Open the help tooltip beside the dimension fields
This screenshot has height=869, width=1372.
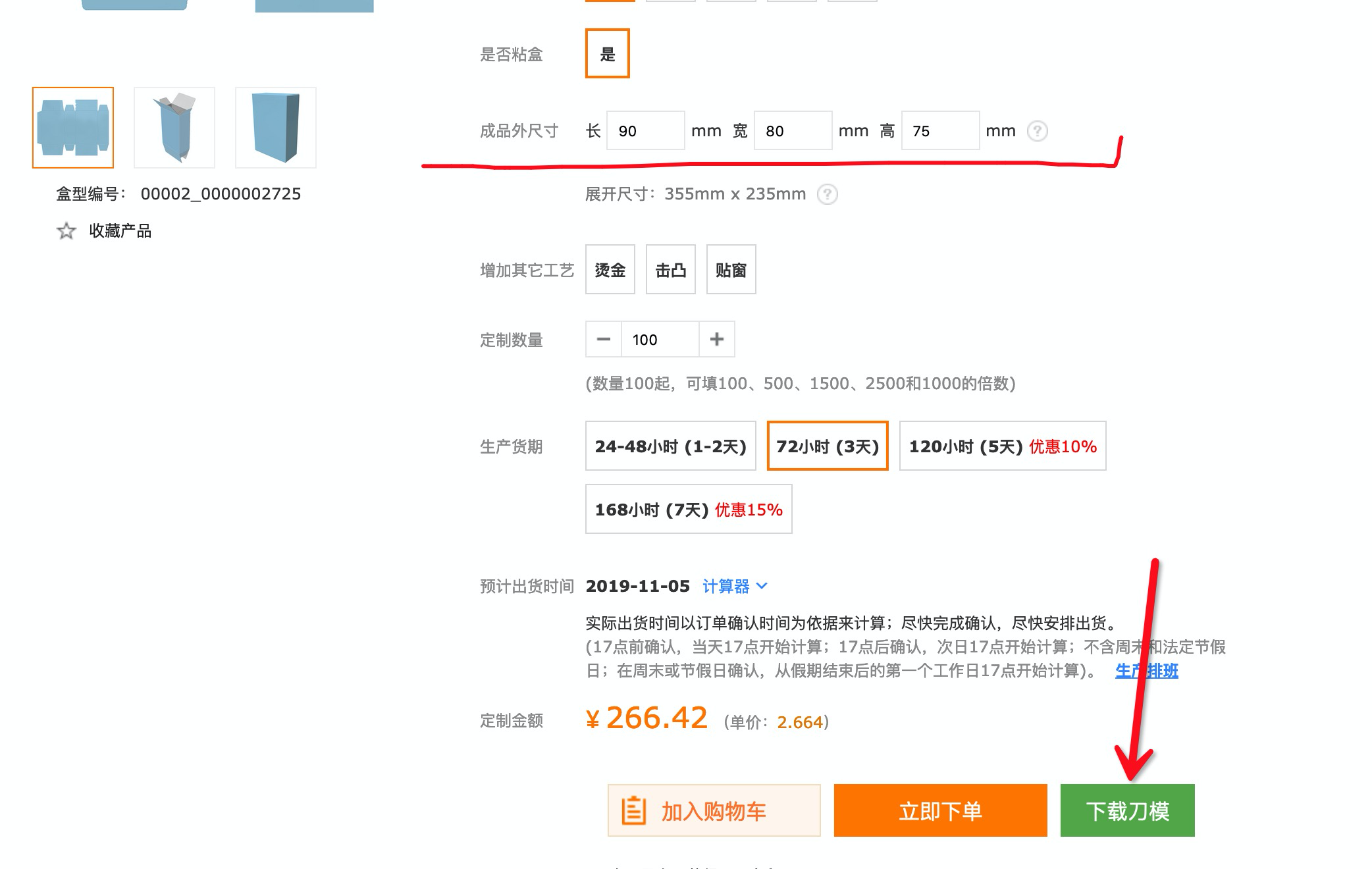(1036, 131)
